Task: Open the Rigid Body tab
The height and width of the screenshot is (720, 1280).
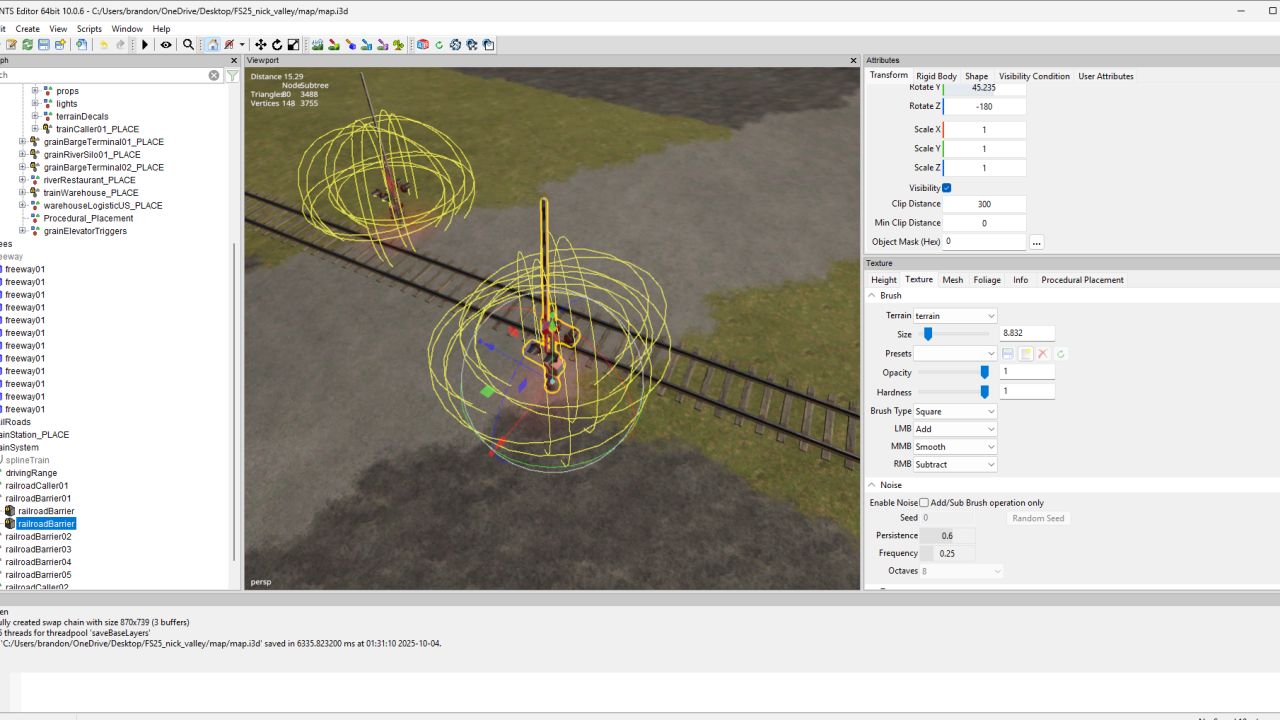Action: point(936,76)
